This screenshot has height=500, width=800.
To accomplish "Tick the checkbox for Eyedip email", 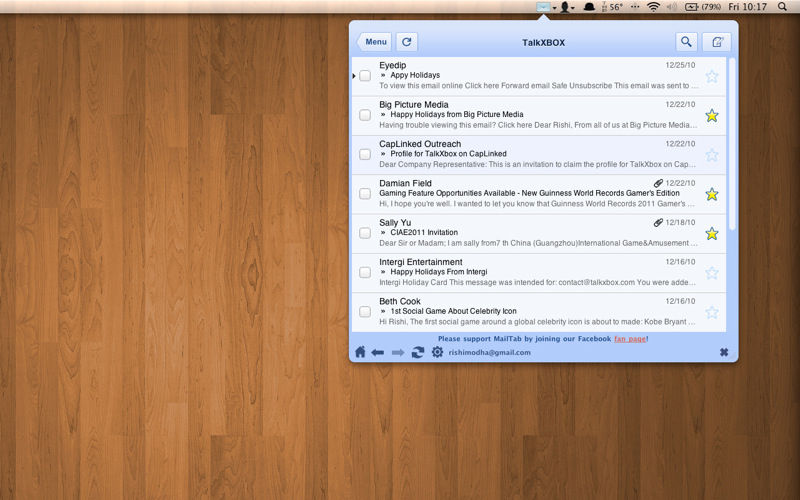I will tap(365, 76).
